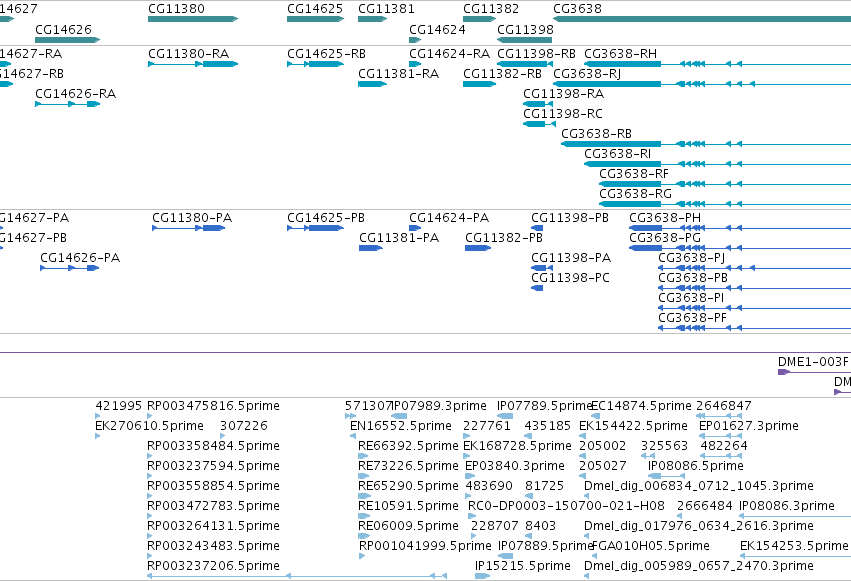Image resolution: width=851 pixels, height=581 pixels.
Task: Select protein CG3638-PF feature
Action: coord(754,328)
